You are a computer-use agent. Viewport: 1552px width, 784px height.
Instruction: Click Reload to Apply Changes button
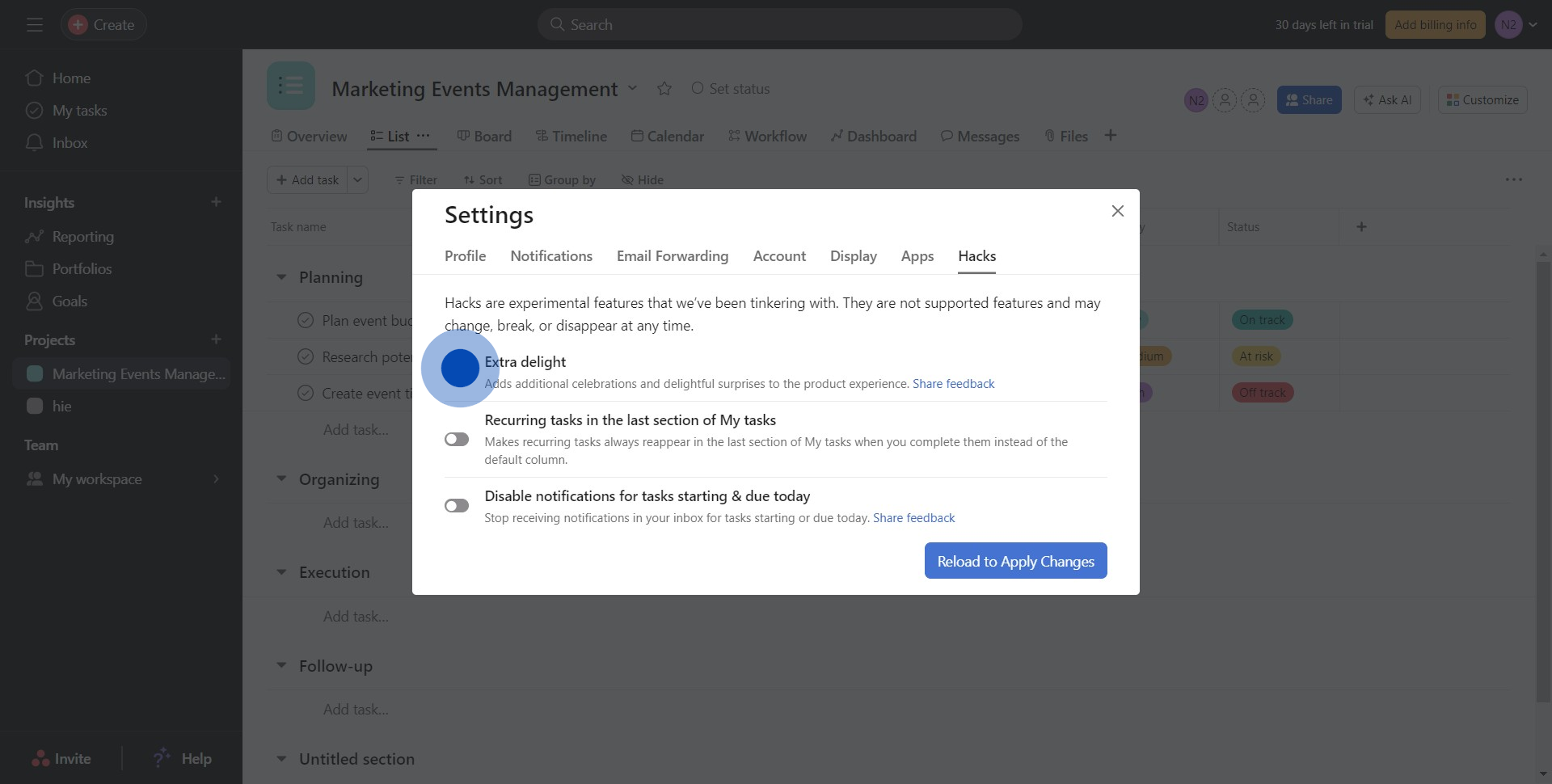[x=1015, y=561]
